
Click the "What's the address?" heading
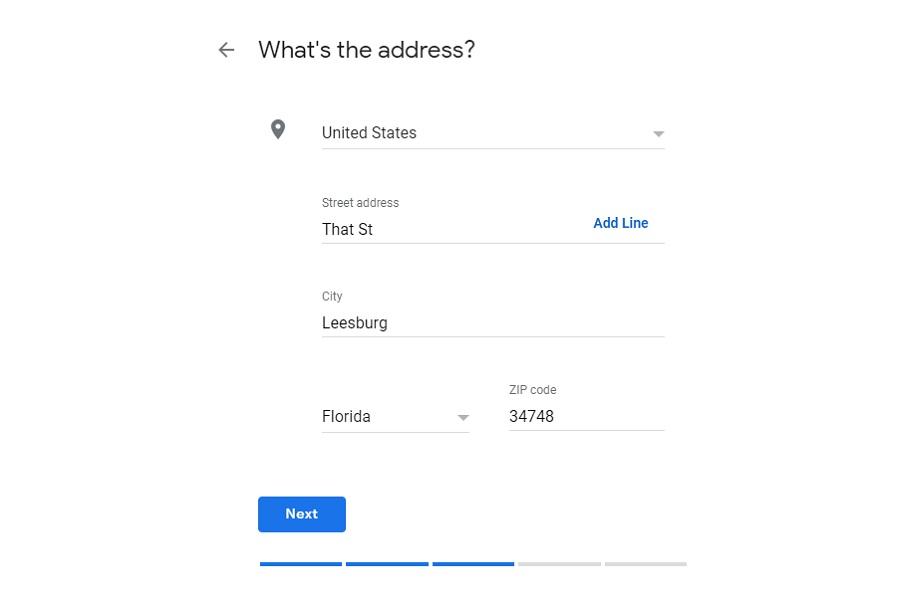366,50
